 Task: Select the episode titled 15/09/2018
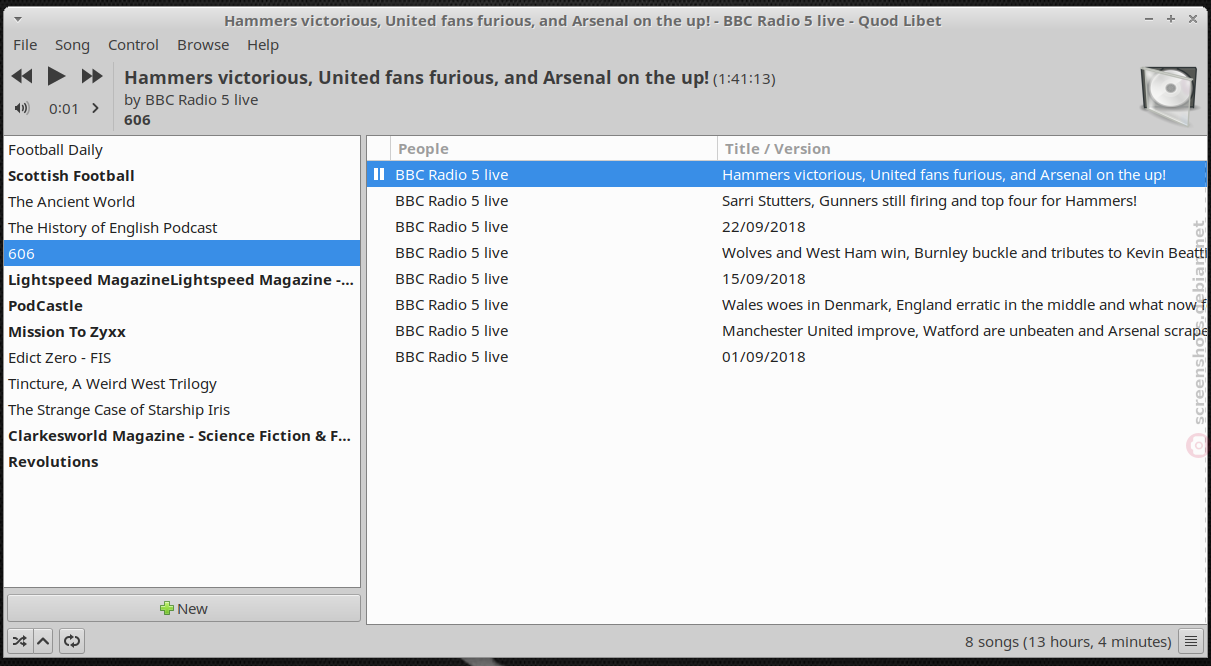tap(787, 279)
